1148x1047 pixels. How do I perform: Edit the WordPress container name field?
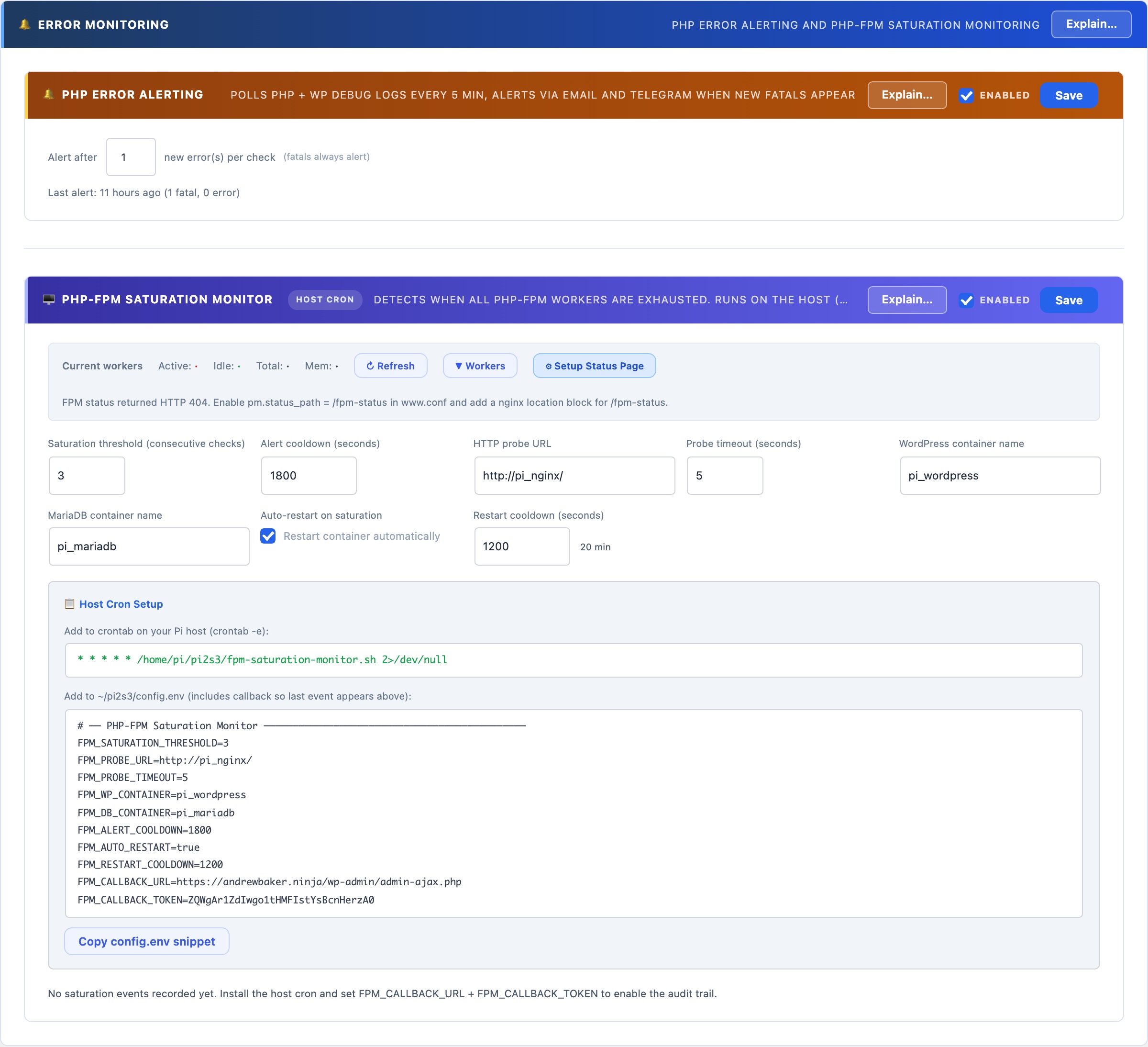pyautogui.click(x=1000, y=475)
